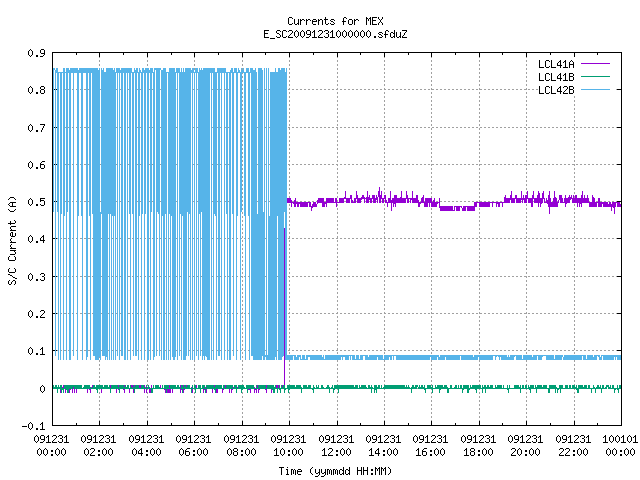Screen dimensions: 640x480
Task: Click the blue LCL42B legend line sample
Action: point(595,89)
